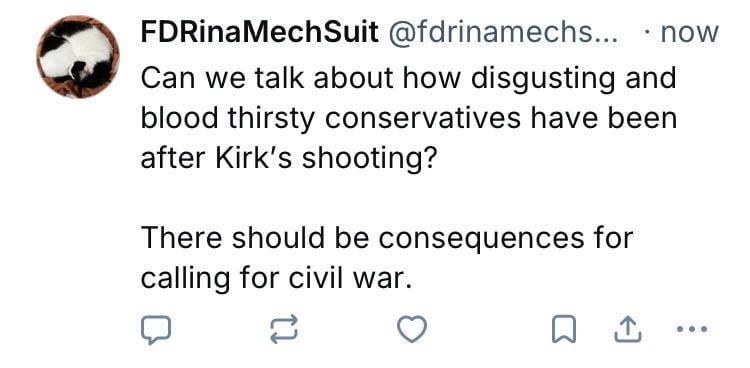Open FDRinaMechSuit's cat profile picture
Screen dimensions: 750x368
click(78, 56)
